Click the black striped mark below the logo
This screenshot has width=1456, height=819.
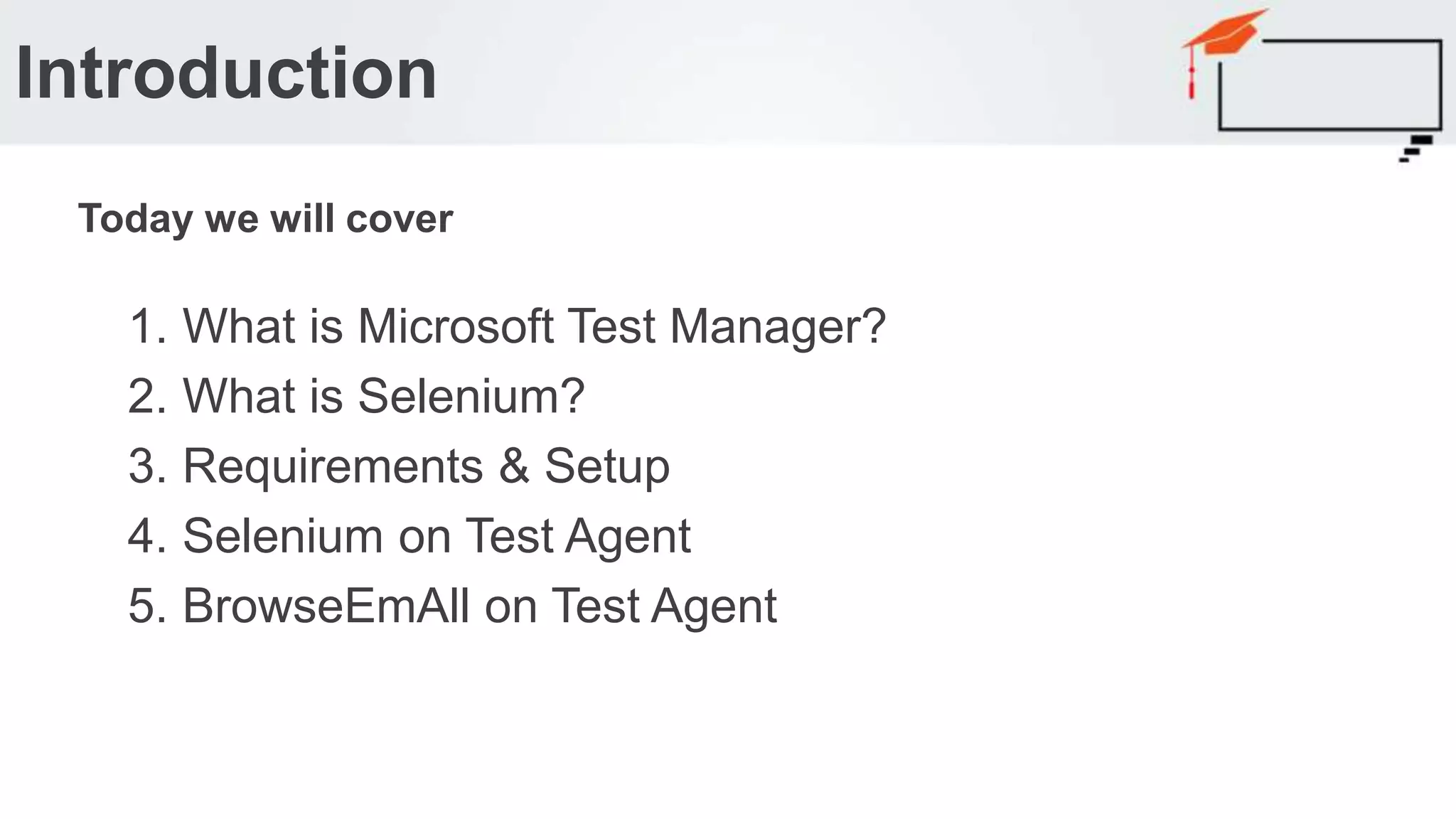(x=1415, y=149)
